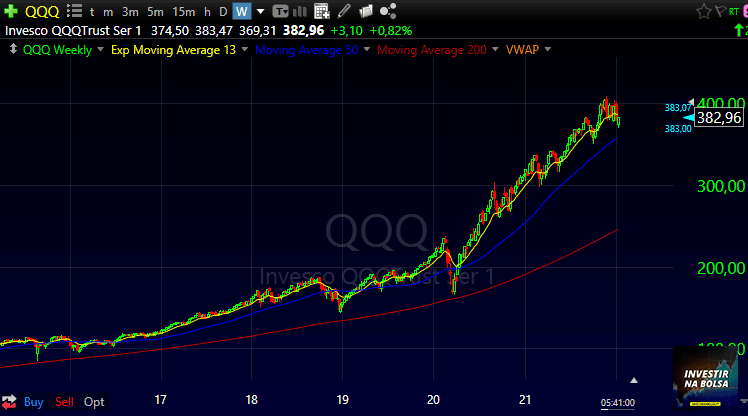Select the 15m timeframe
The image size is (748, 416).
point(184,11)
